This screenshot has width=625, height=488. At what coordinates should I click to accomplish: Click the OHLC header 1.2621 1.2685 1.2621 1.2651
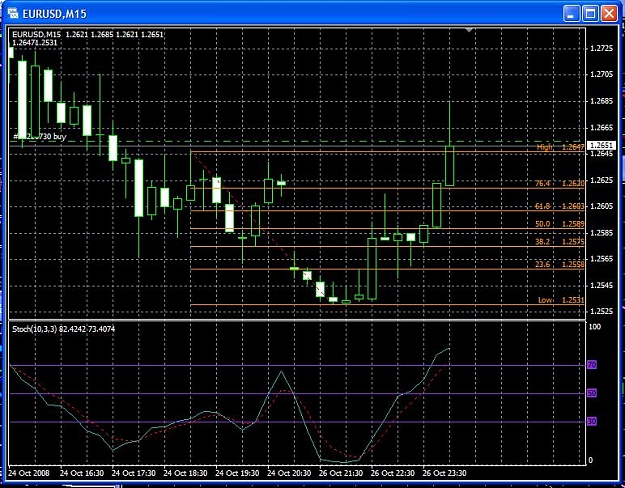click(115, 34)
